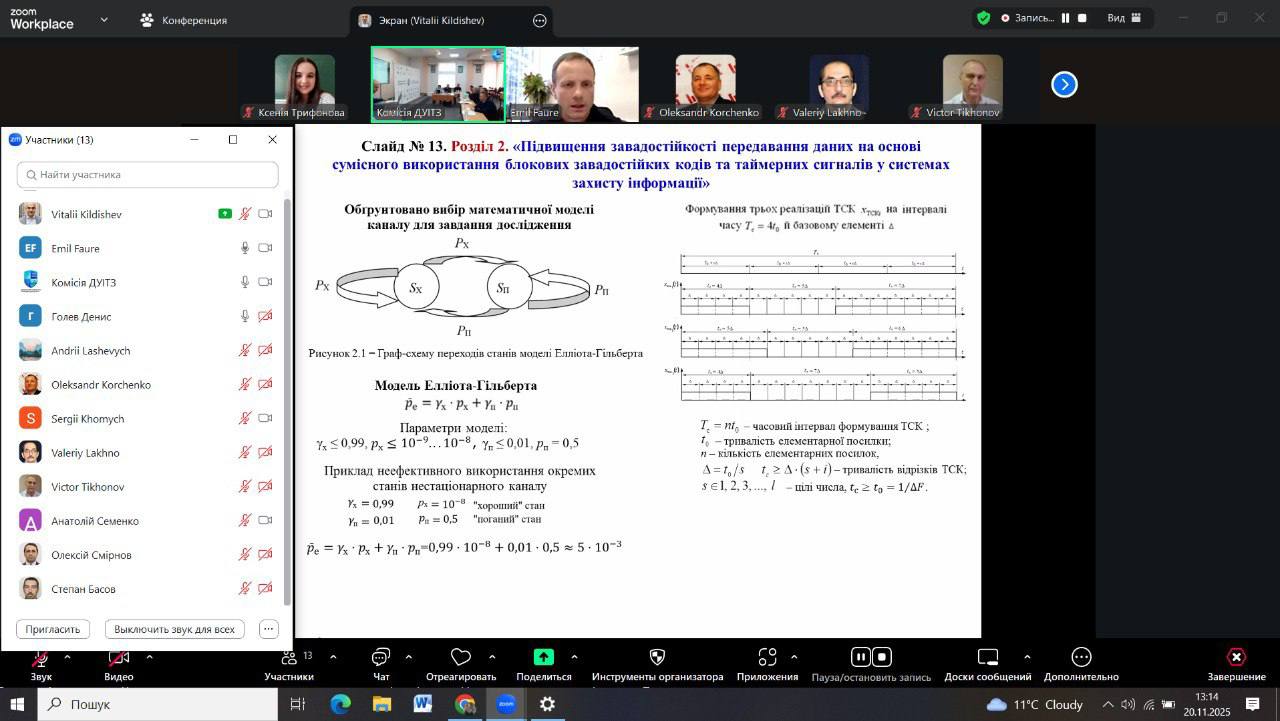The image size is (1280, 721).
Task: Toggle Emil Faure's microphone in participants list
Action: point(245,248)
